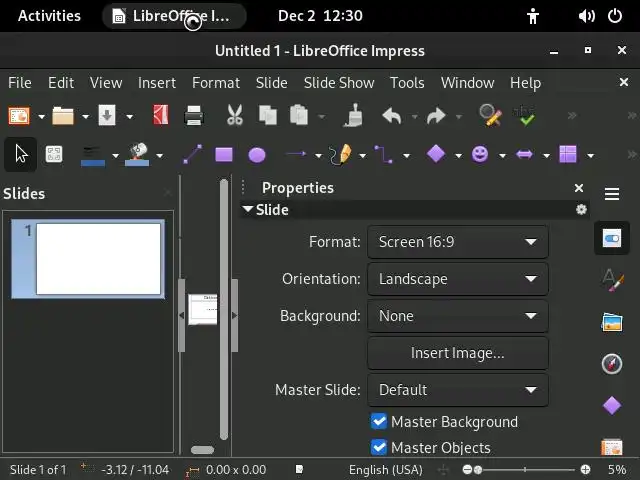Open the sidebar Gallery deck icon
This screenshot has height=480, width=640.
[x=612, y=322]
